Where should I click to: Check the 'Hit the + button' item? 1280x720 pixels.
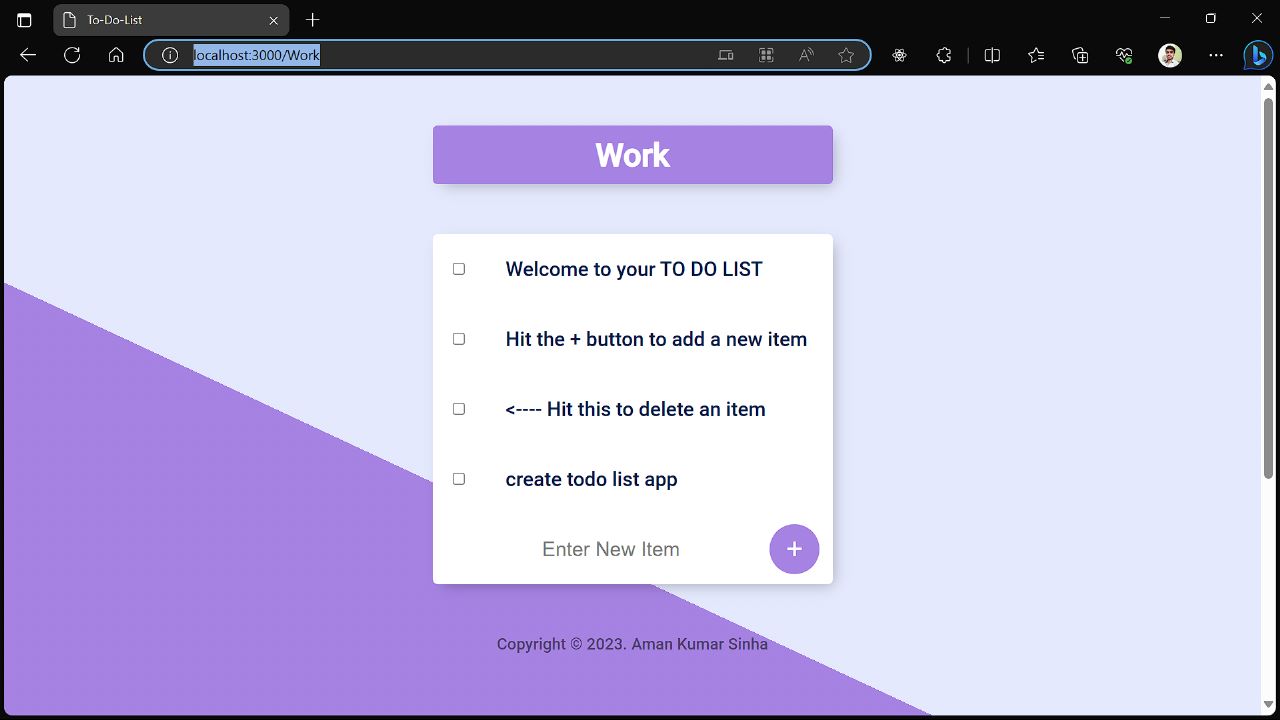pyautogui.click(x=458, y=338)
